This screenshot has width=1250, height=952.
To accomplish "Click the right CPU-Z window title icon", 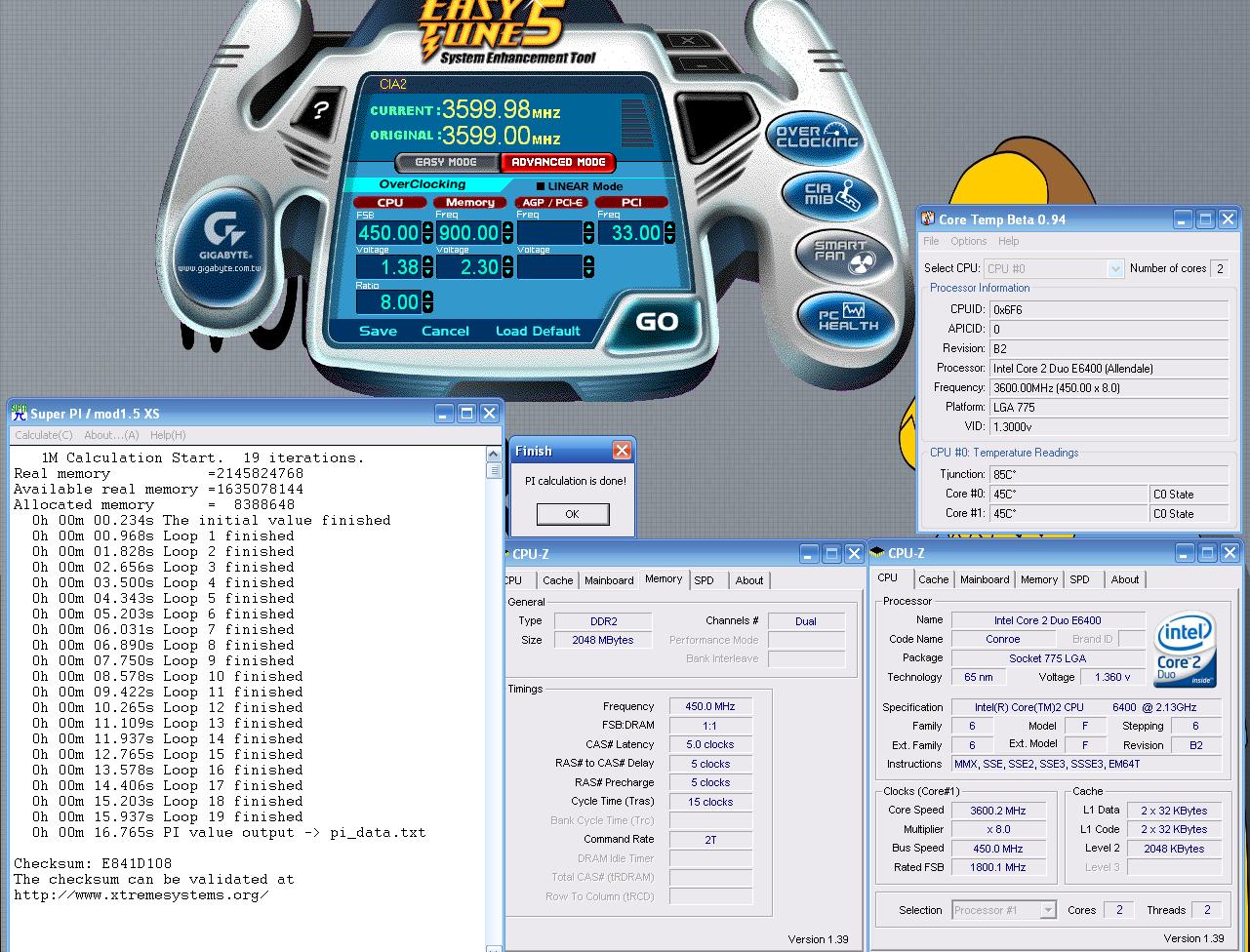I will click(877, 553).
